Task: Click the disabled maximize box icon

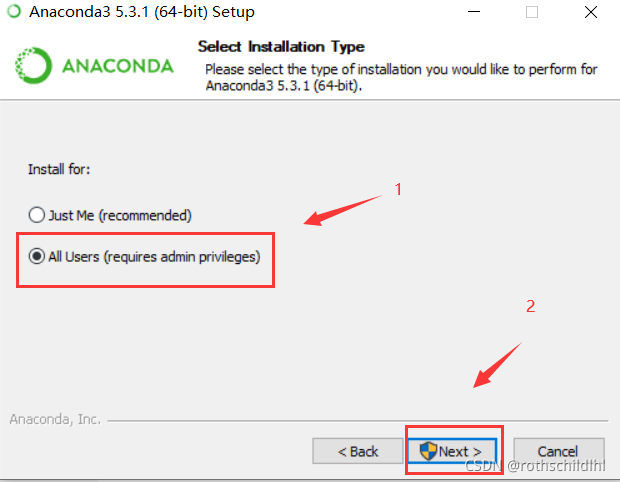Action: tap(532, 12)
